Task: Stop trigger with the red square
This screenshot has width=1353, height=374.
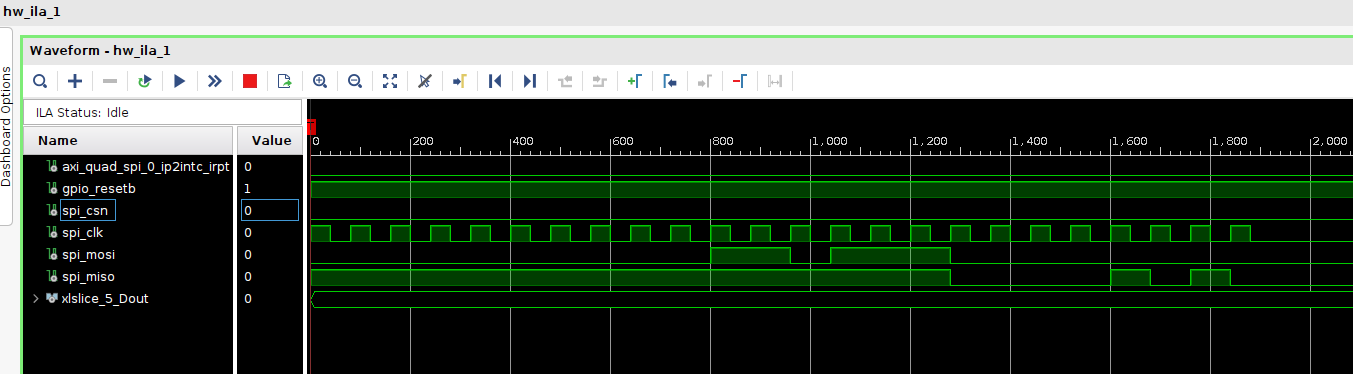Action: point(250,81)
